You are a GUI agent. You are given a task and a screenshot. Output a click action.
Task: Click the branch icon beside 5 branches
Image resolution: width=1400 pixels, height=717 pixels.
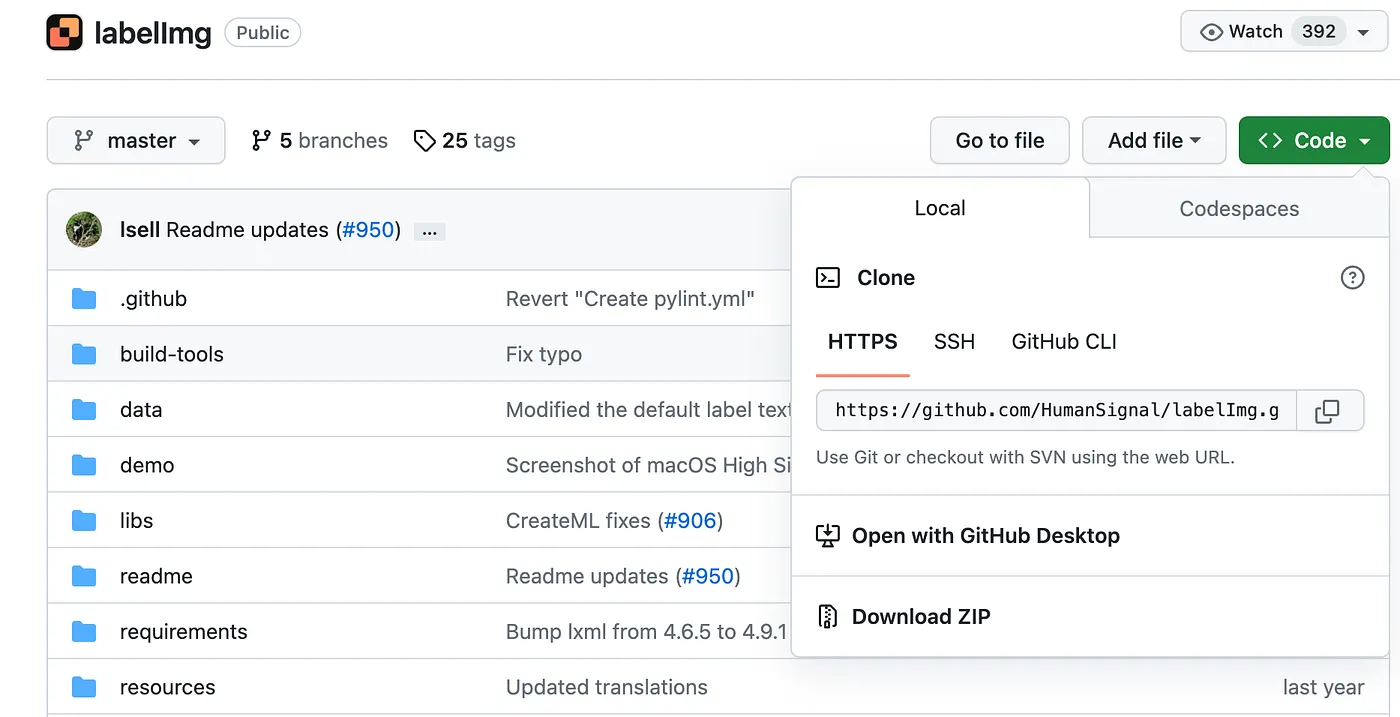[x=261, y=141]
